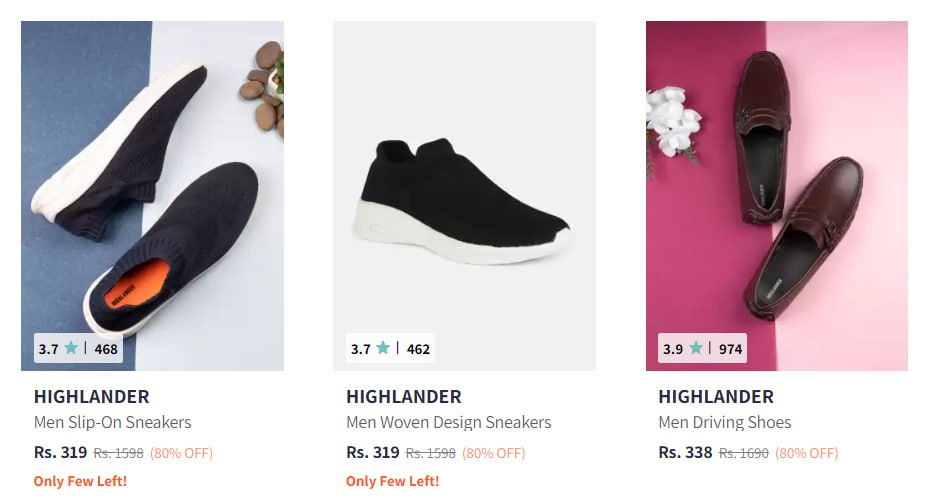Select the Men Woven Design Sneakers title
This screenshot has width=927, height=500.
(x=448, y=422)
